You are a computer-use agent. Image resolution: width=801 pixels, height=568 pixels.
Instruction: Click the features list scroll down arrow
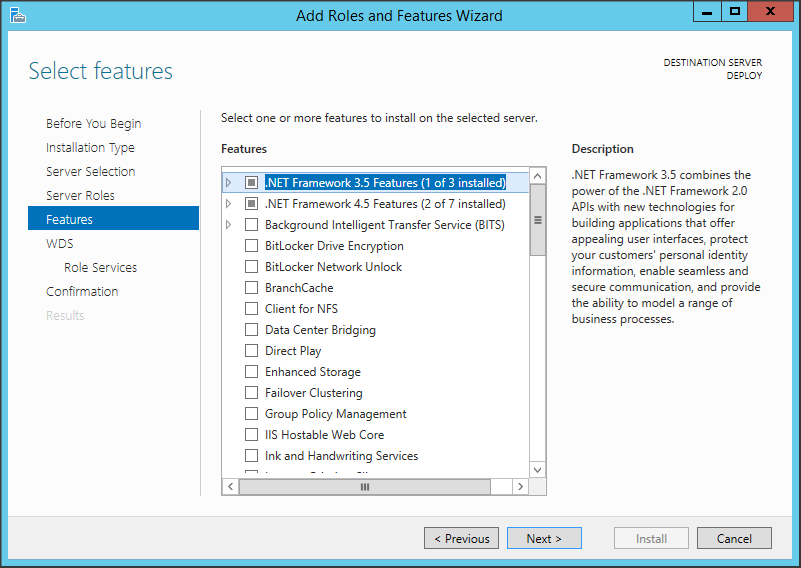[538, 468]
